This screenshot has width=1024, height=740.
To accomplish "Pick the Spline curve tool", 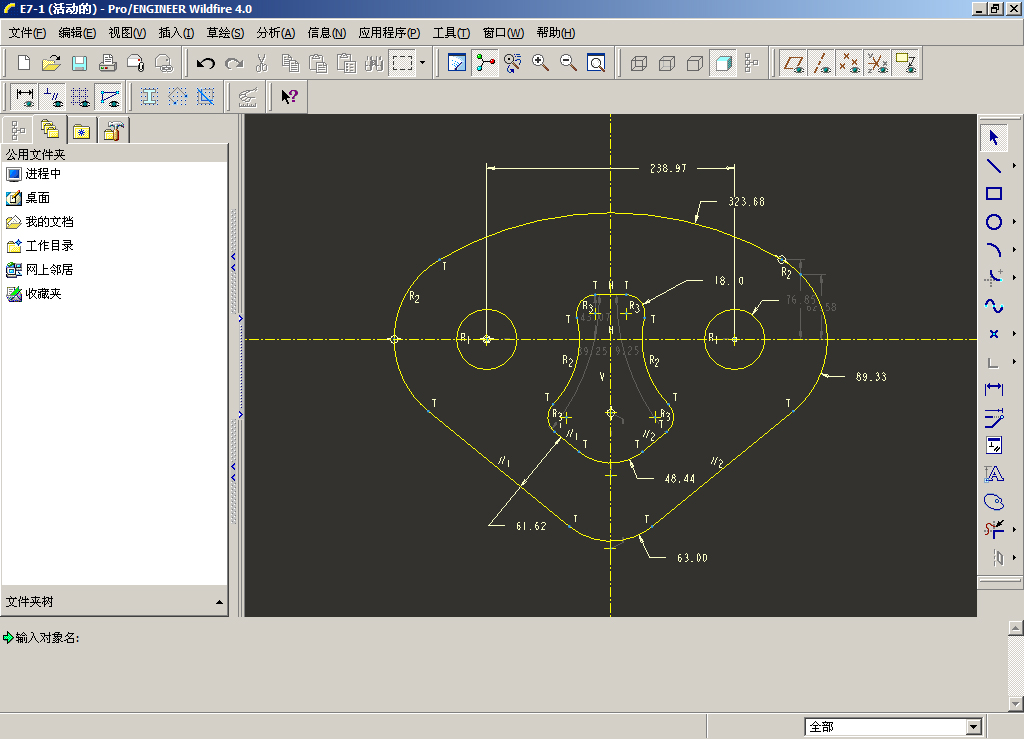I will (994, 306).
